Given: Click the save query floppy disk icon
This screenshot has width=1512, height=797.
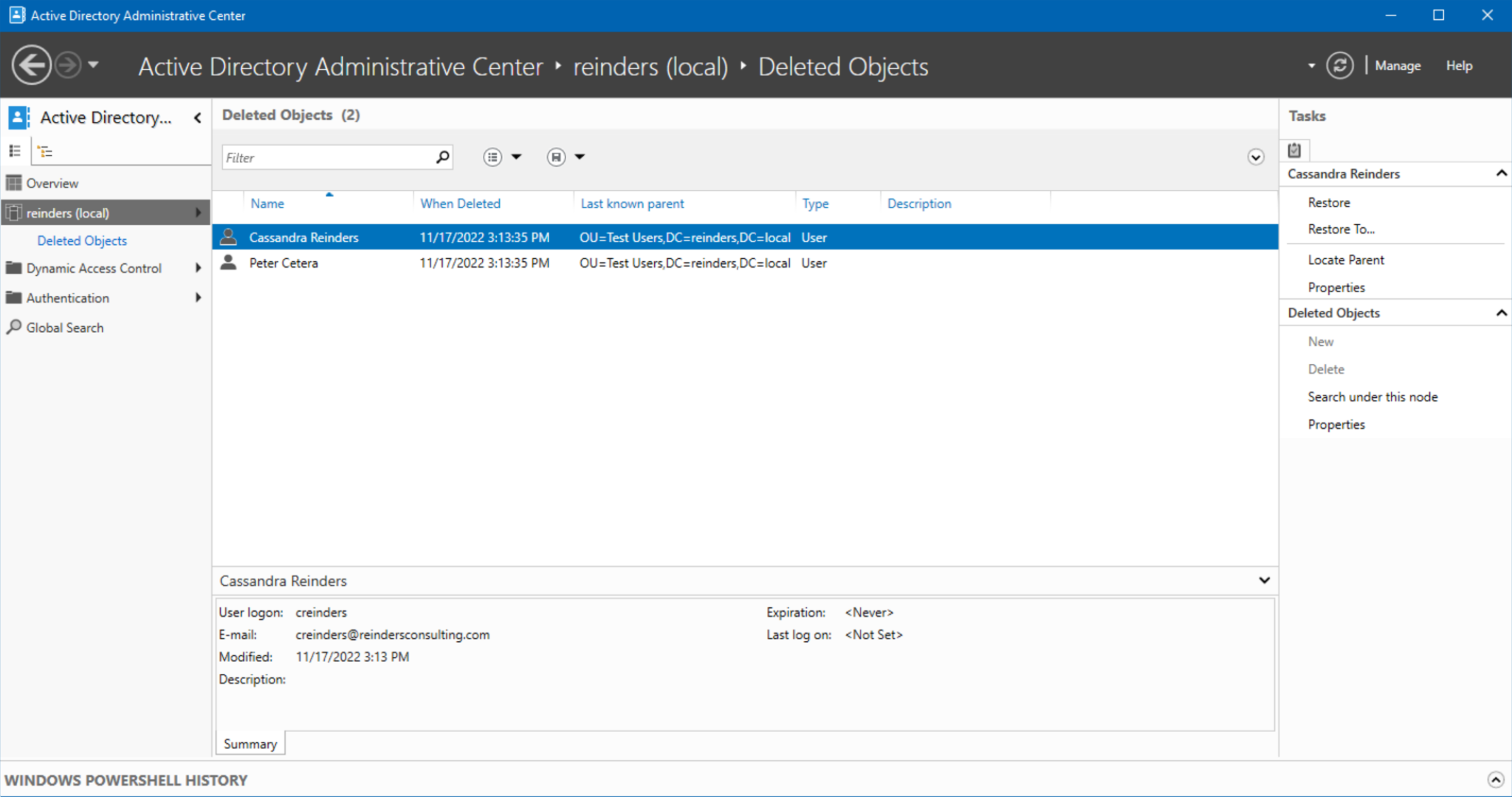Looking at the screenshot, I should [x=556, y=156].
